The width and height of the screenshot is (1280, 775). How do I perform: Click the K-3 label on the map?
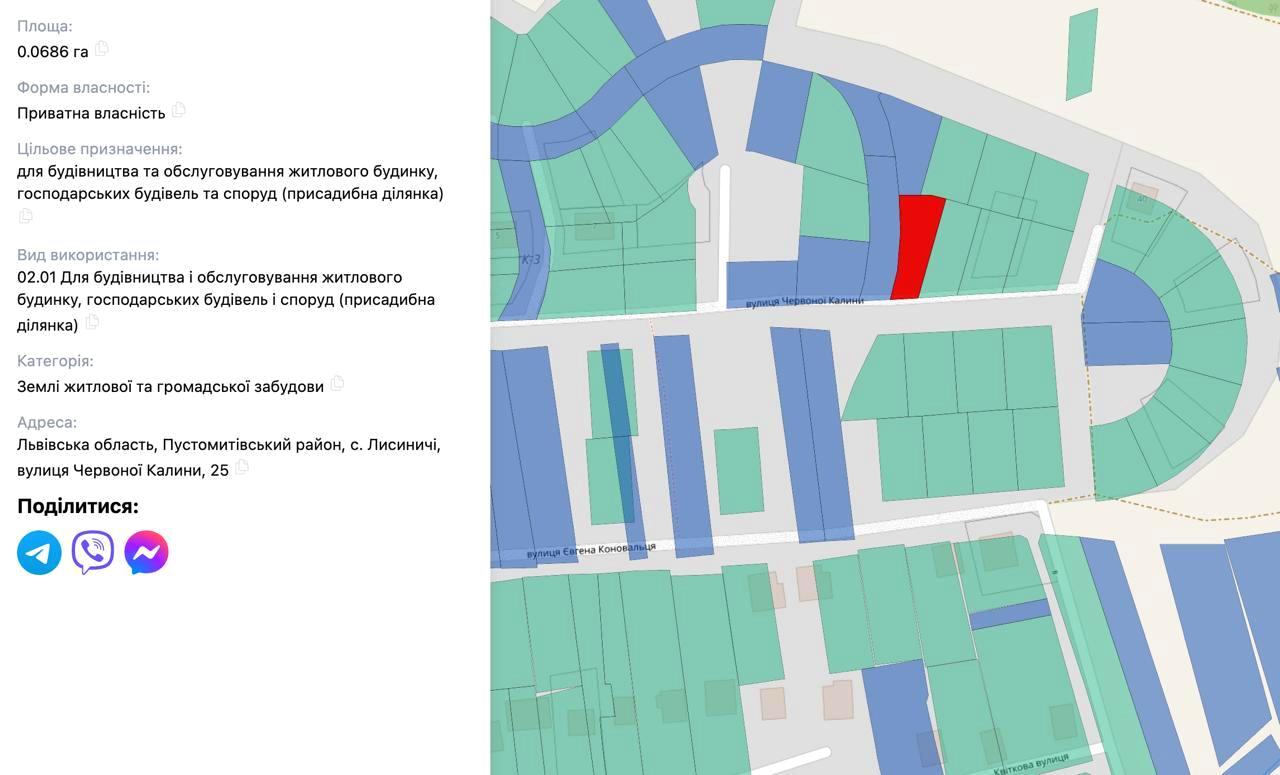coord(530,260)
